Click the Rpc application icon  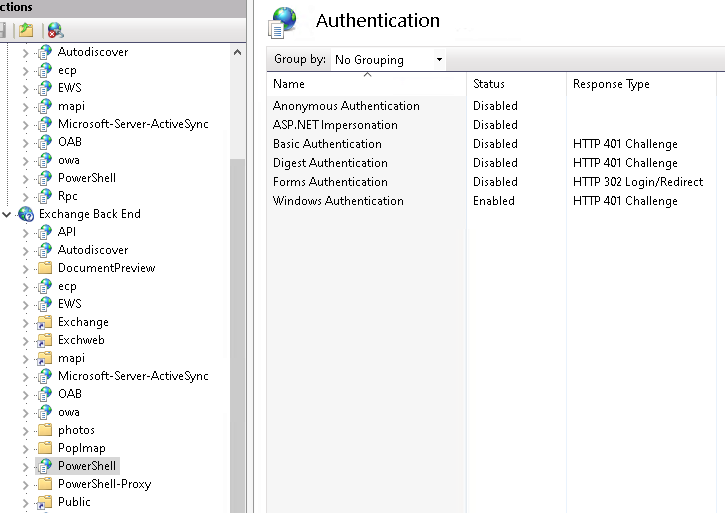[x=45, y=196]
